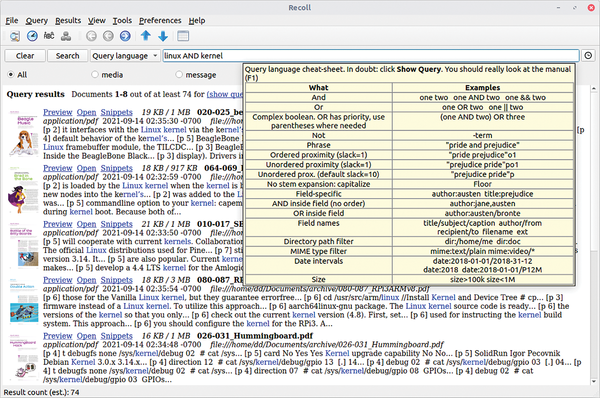Open the Help menu
This screenshot has height=398, width=600.
tap(197, 21)
